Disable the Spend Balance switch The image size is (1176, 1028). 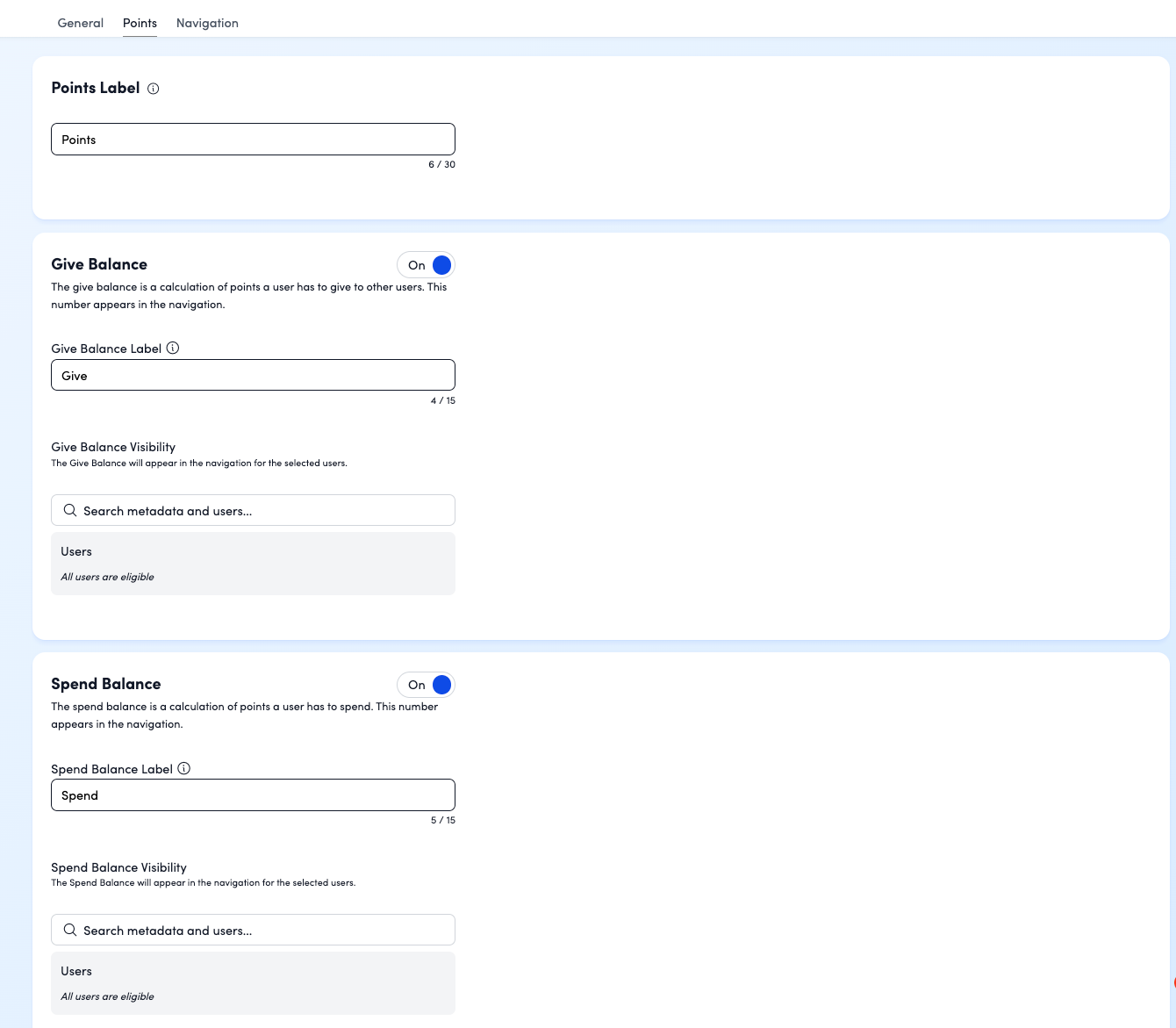click(427, 685)
